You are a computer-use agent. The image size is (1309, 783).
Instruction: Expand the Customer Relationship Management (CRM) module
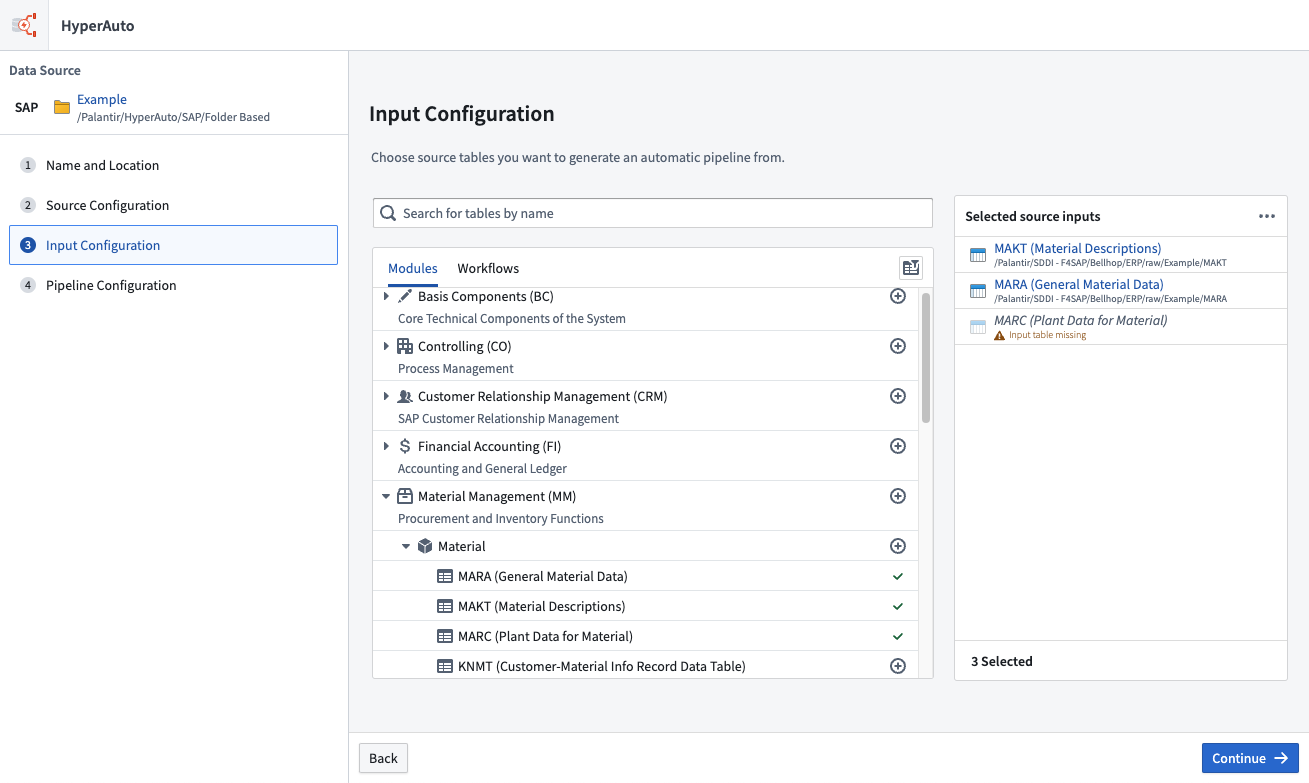[x=386, y=396]
